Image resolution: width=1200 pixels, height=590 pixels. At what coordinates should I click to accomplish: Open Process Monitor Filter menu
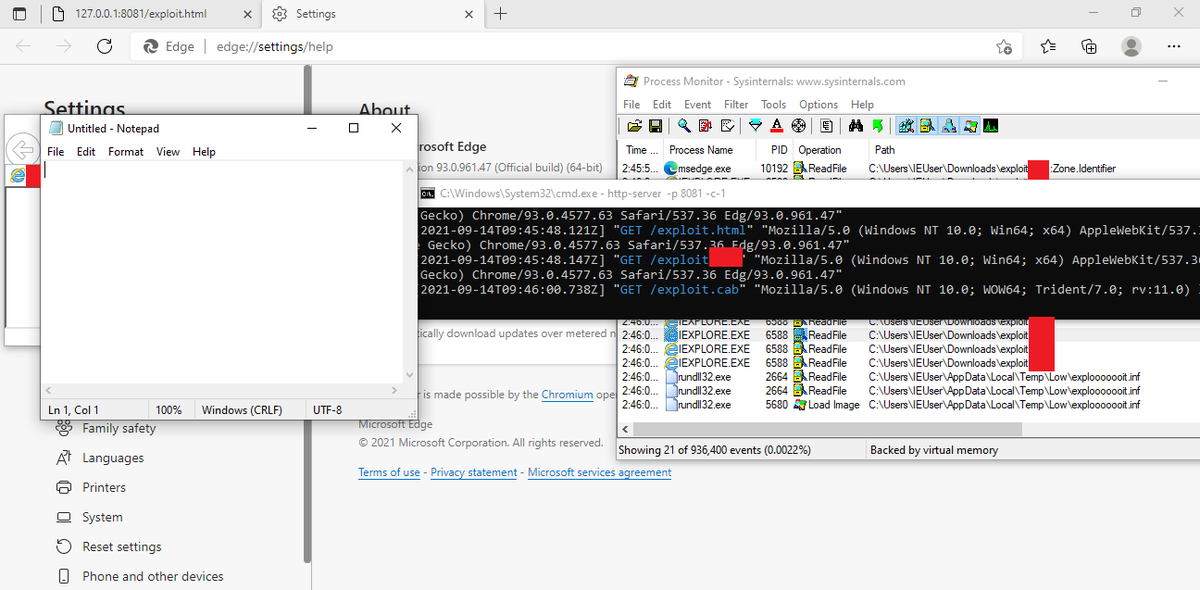[x=736, y=104]
